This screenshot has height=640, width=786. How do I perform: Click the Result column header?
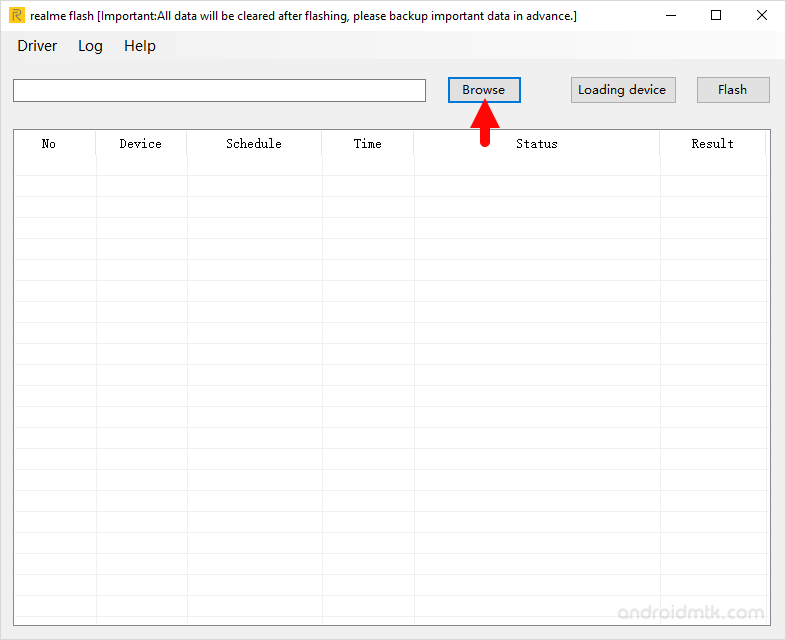point(713,144)
